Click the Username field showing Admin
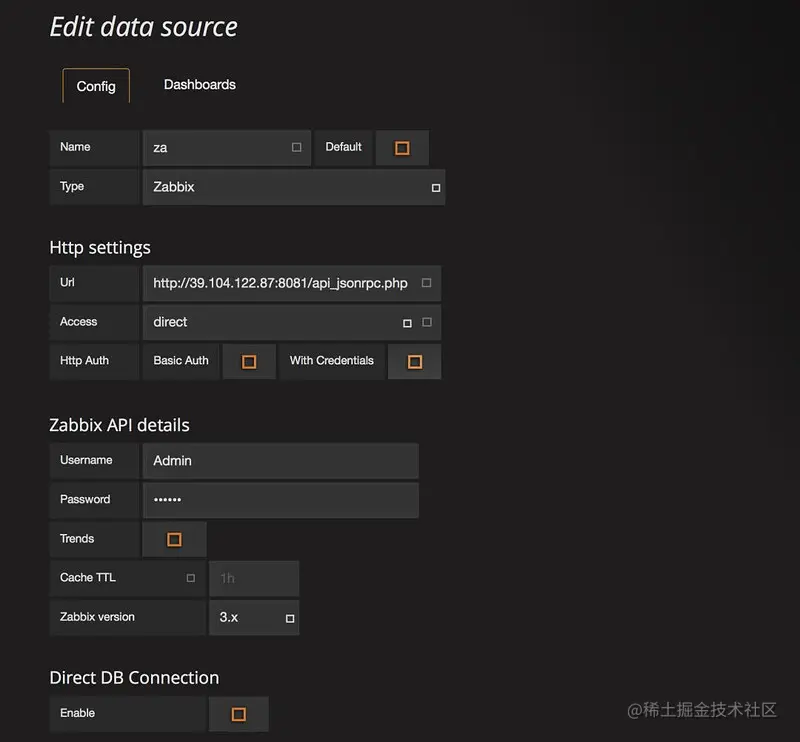Image resolution: width=800 pixels, height=742 pixels. [281, 461]
